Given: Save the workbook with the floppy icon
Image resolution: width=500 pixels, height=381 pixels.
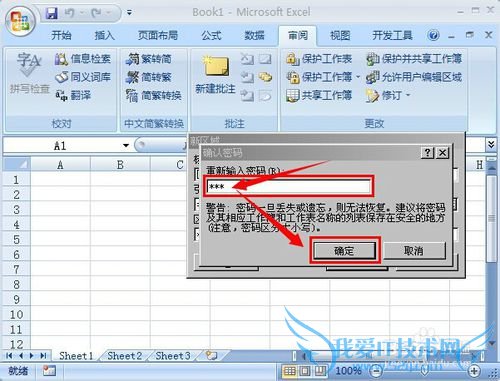Looking at the screenshot, I should pyautogui.click(x=52, y=13).
